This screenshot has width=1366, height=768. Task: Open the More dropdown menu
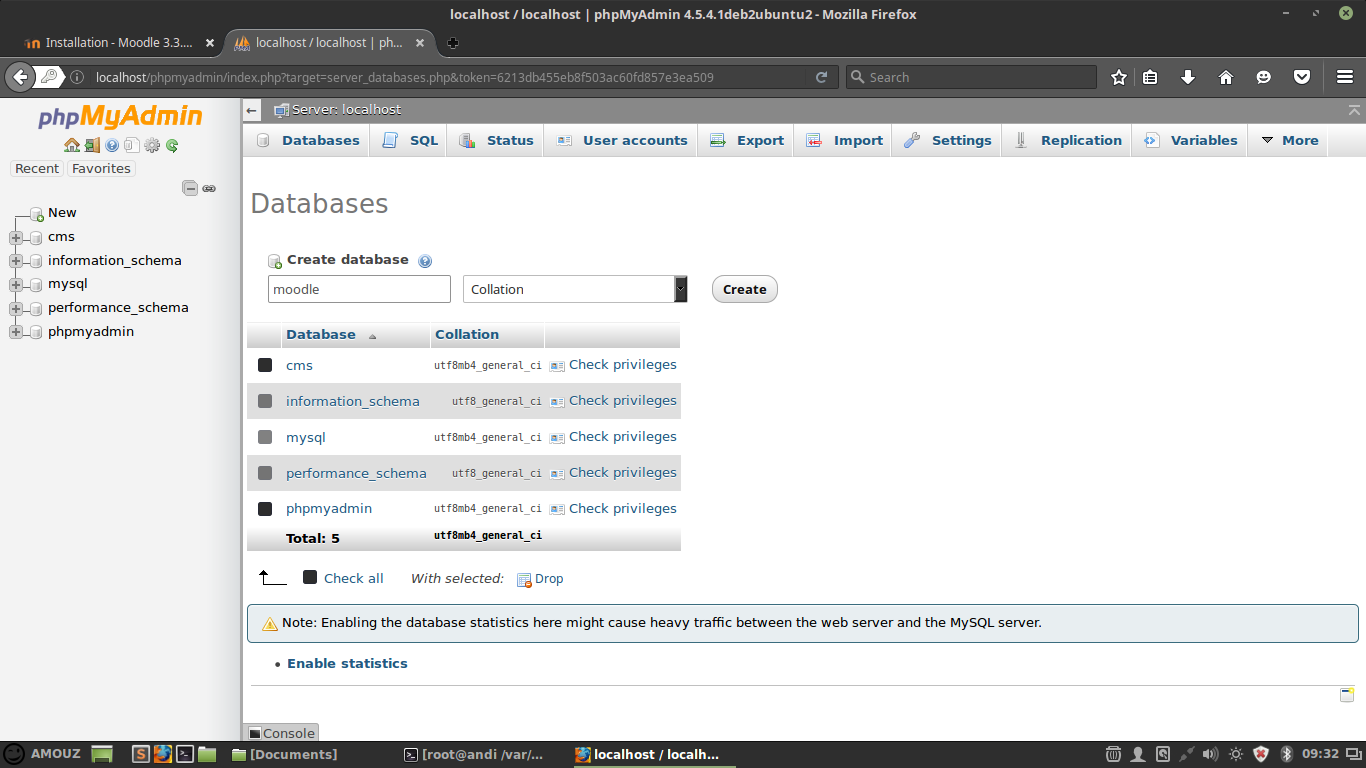1289,140
